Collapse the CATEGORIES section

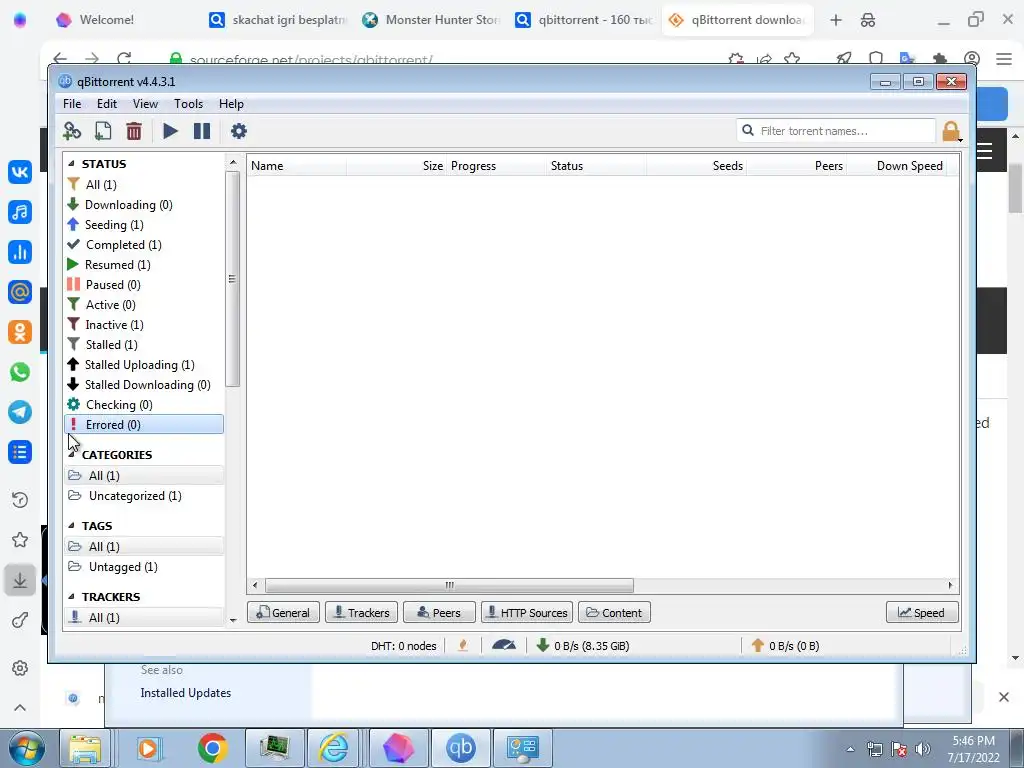click(71, 455)
